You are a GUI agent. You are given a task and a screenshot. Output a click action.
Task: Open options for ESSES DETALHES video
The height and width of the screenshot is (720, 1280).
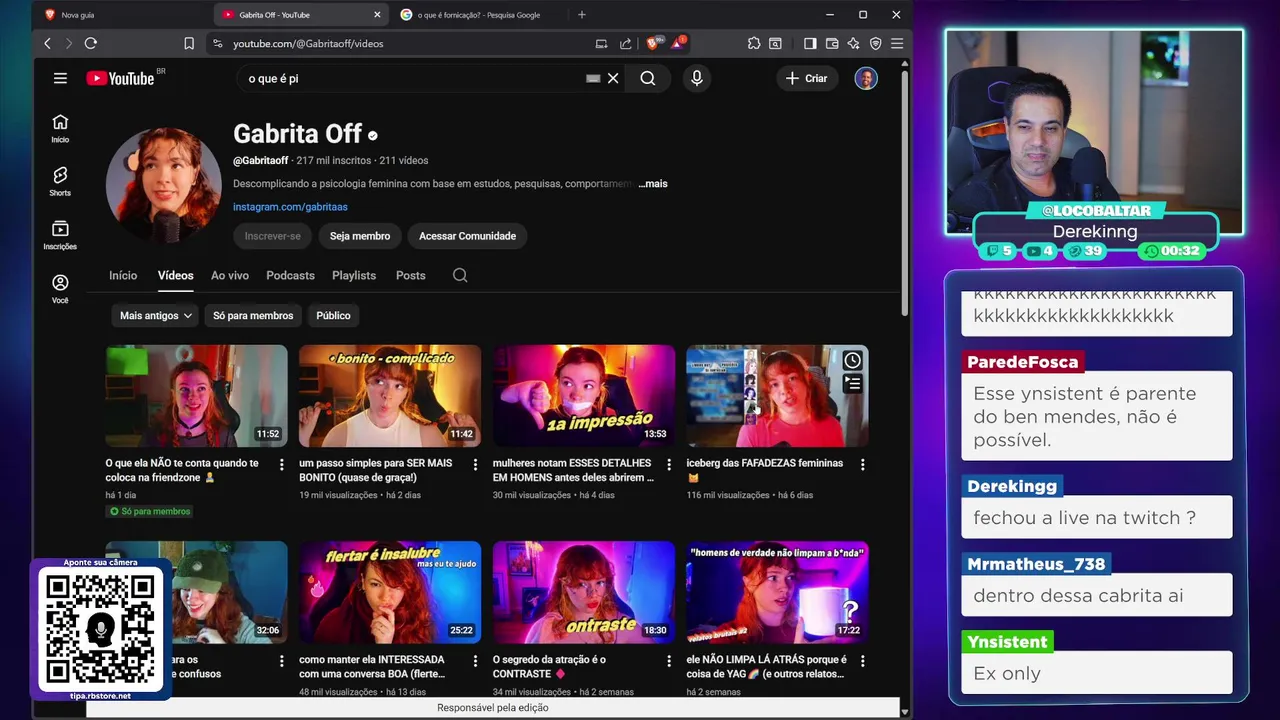(x=669, y=465)
